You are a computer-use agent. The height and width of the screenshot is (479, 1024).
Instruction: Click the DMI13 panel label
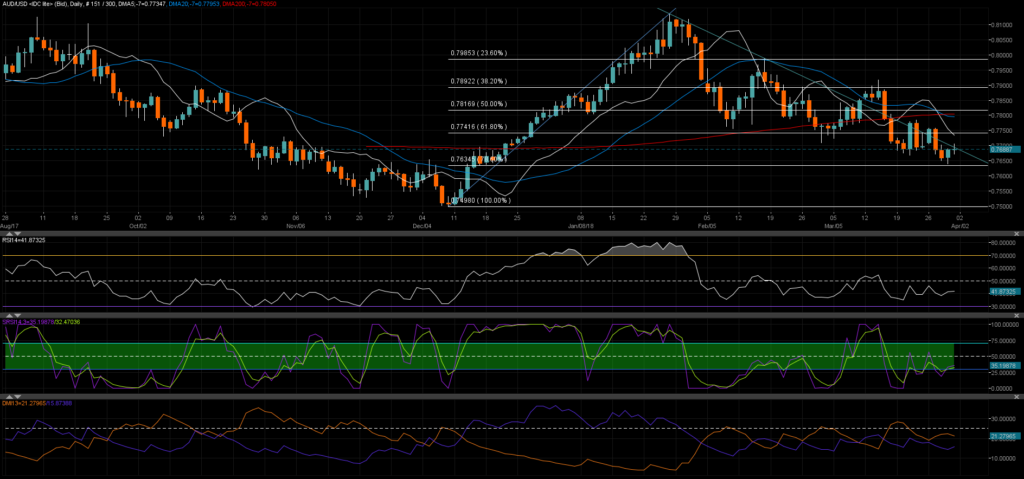37,403
